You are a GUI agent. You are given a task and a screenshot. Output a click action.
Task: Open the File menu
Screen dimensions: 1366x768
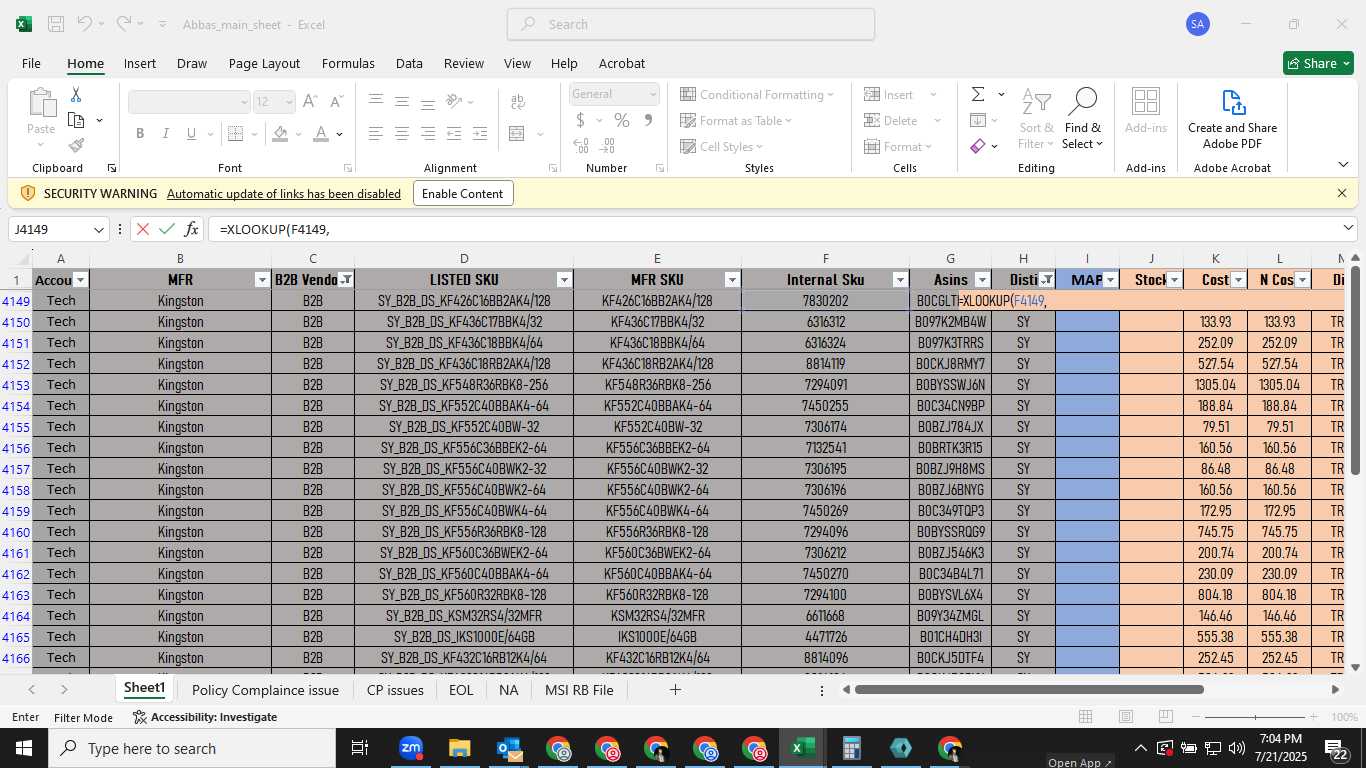pyautogui.click(x=31, y=63)
